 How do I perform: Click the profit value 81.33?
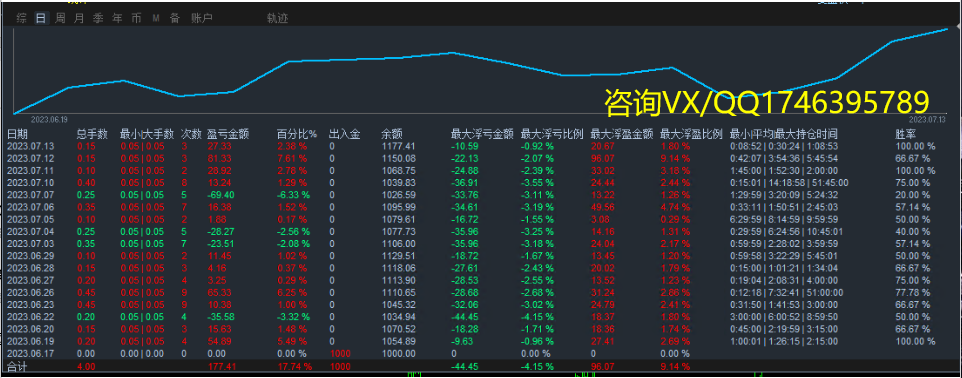[x=220, y=158]
